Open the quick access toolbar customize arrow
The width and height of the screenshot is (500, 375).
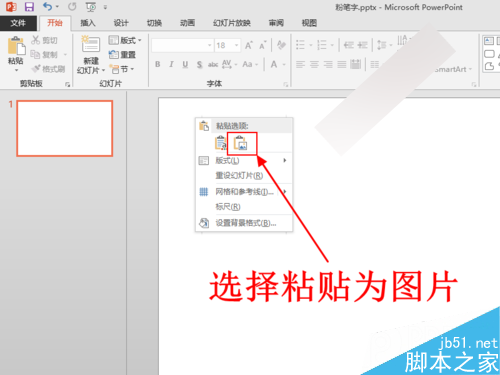pos(105,7)
